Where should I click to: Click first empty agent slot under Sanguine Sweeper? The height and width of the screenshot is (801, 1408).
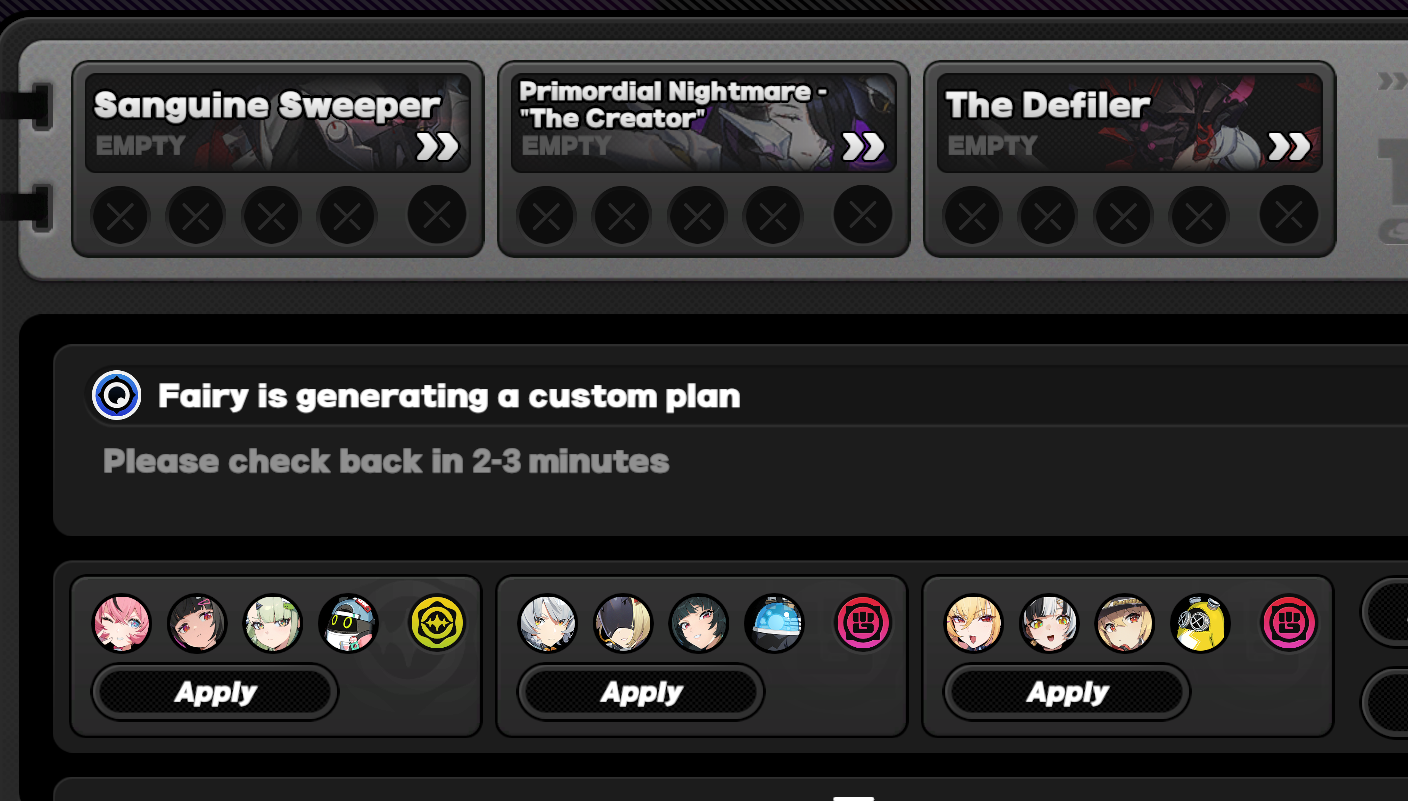pyautogui.click(x=120, y=215)
